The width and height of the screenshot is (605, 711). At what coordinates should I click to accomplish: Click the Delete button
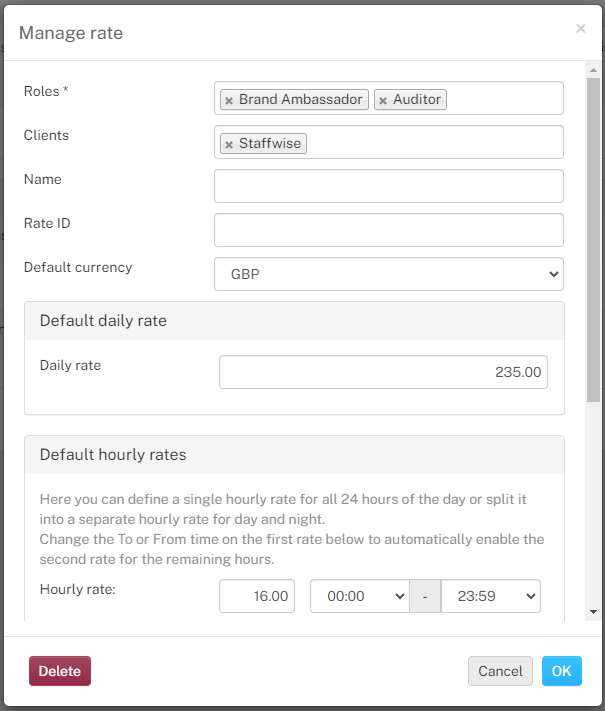coord(60,671)
